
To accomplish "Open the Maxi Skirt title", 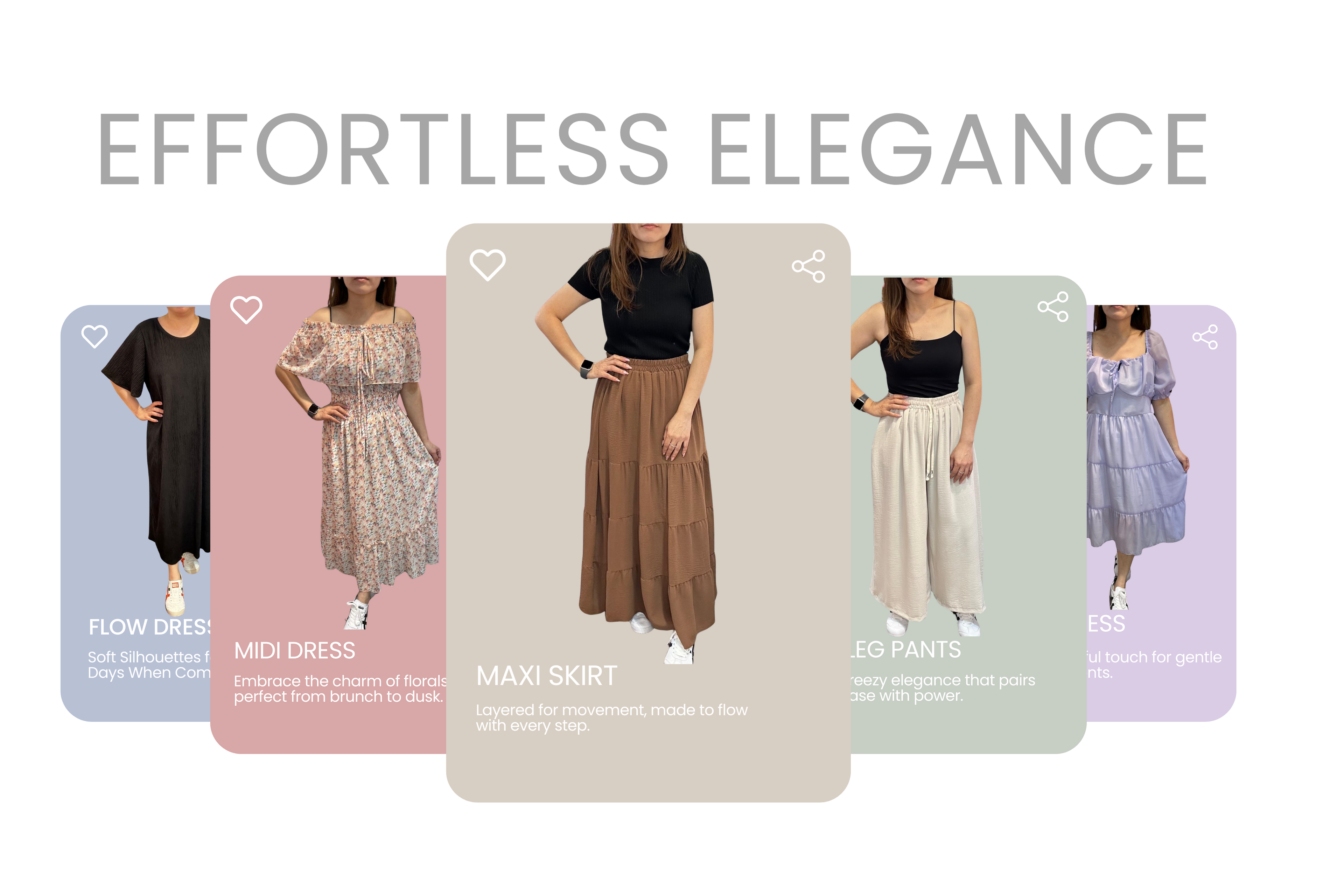I will tap(547, 676).
